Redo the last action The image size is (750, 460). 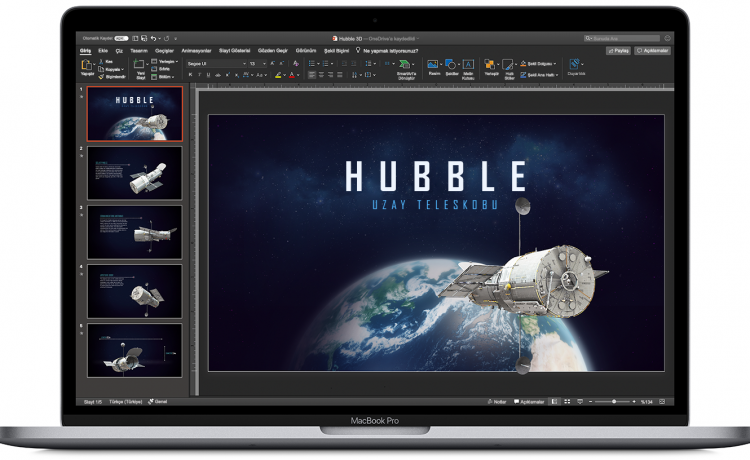coord(166,38)
